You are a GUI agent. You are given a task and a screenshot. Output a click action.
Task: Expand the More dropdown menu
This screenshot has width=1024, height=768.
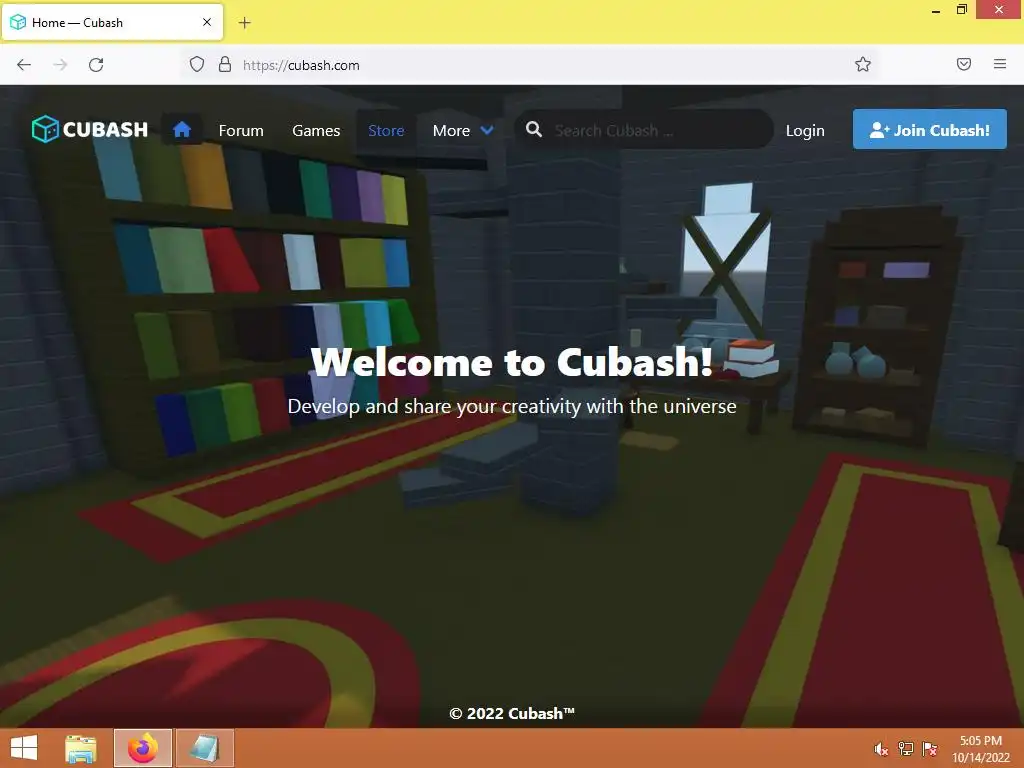point(463,131)
